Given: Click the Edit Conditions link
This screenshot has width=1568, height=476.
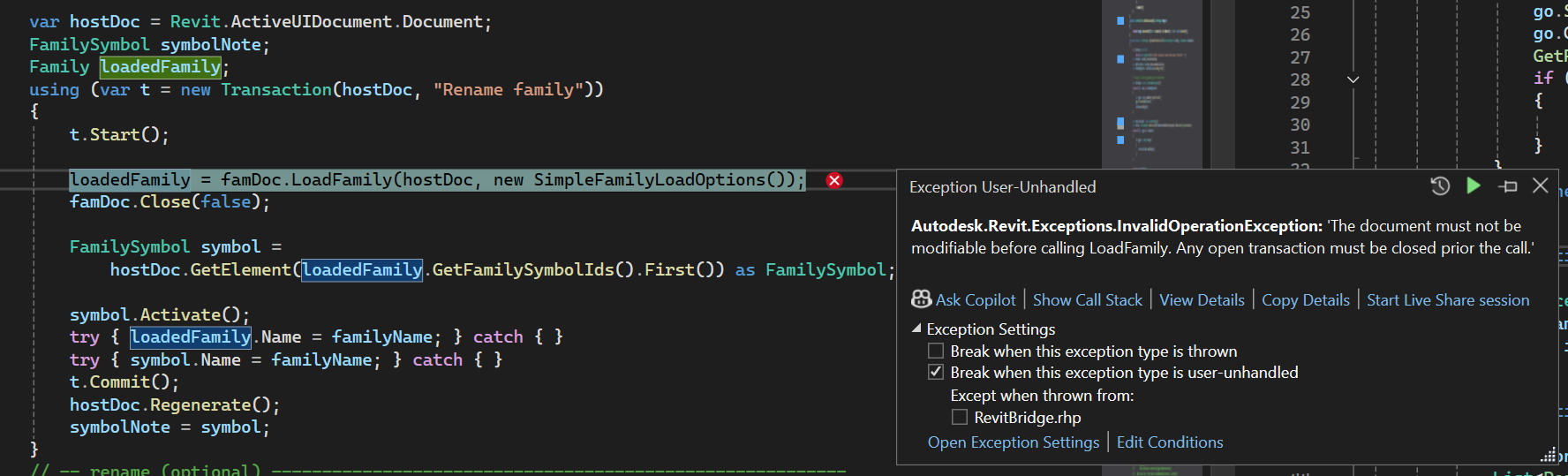Looking at the screenshot, I should (x=1169, y=442).
